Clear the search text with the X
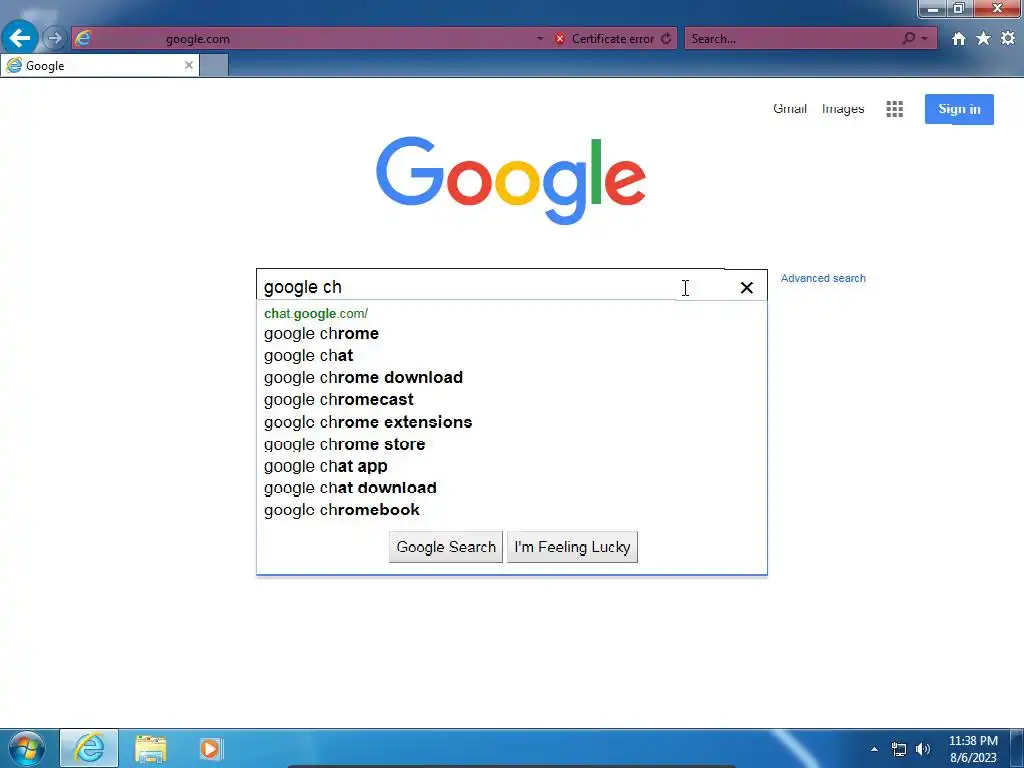The width and height of the screenshot is (1024, 768). click(746, 287)
